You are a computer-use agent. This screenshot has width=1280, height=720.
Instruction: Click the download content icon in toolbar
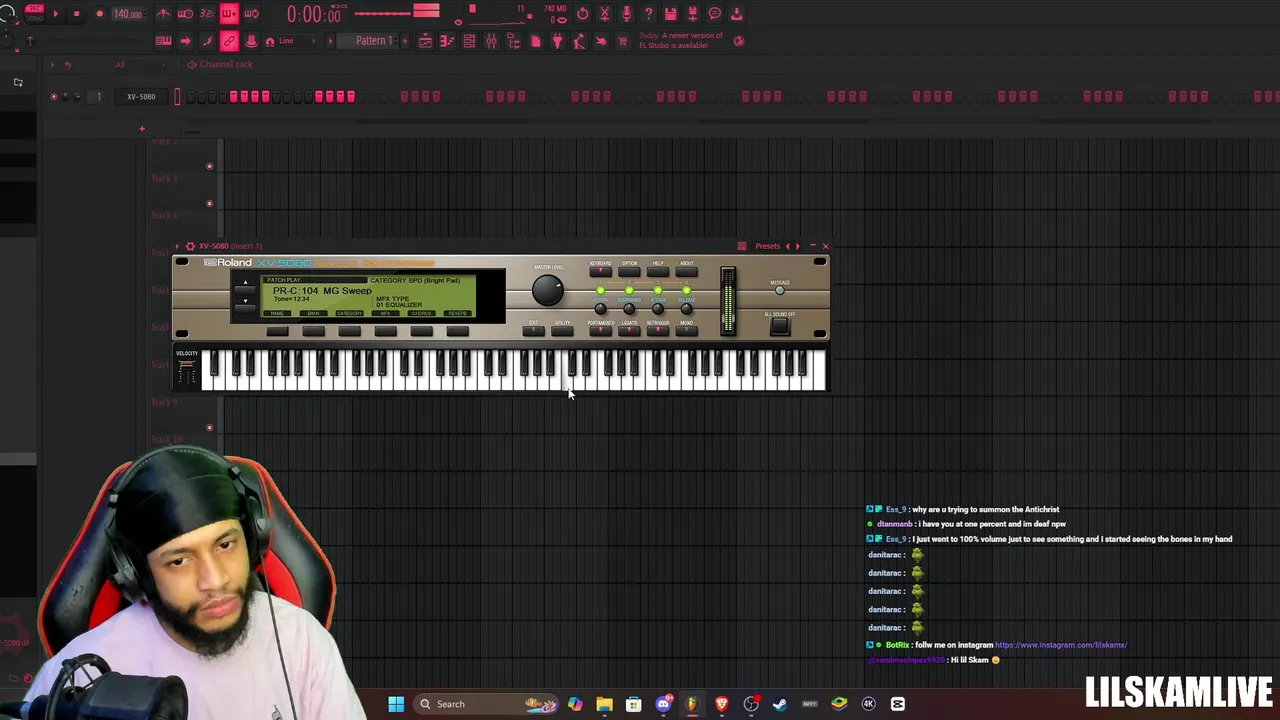point(737,14)
